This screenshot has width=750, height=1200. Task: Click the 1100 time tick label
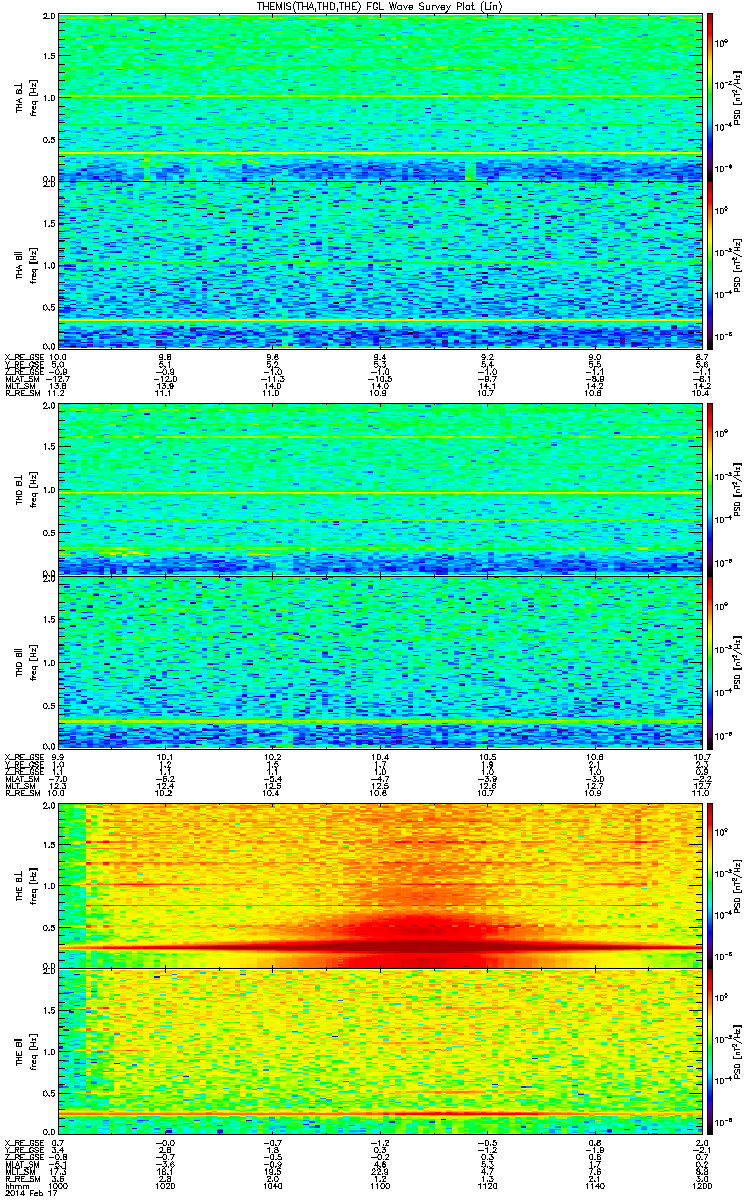pos(380,1186)
